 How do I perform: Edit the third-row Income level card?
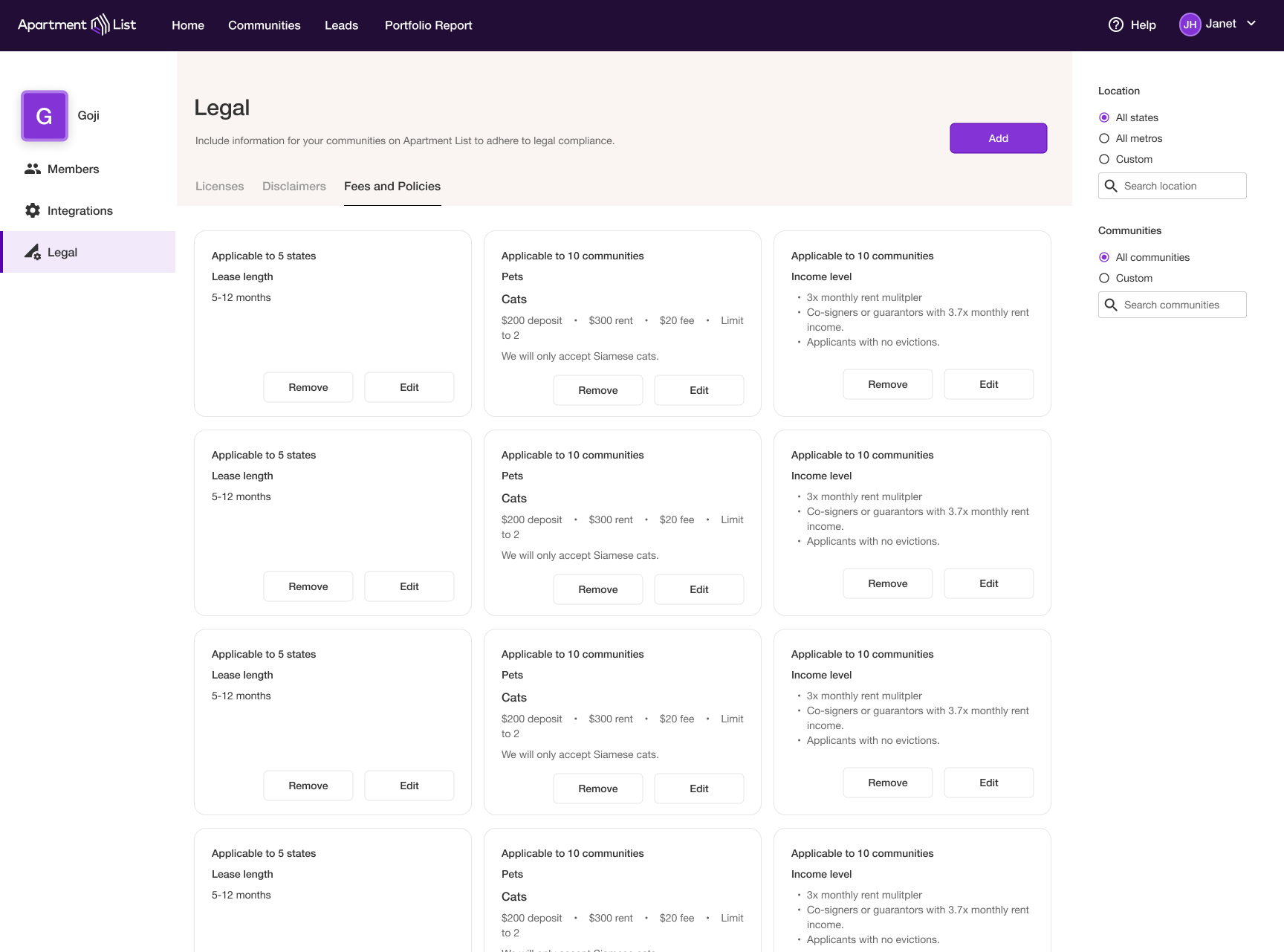point(989,783)
